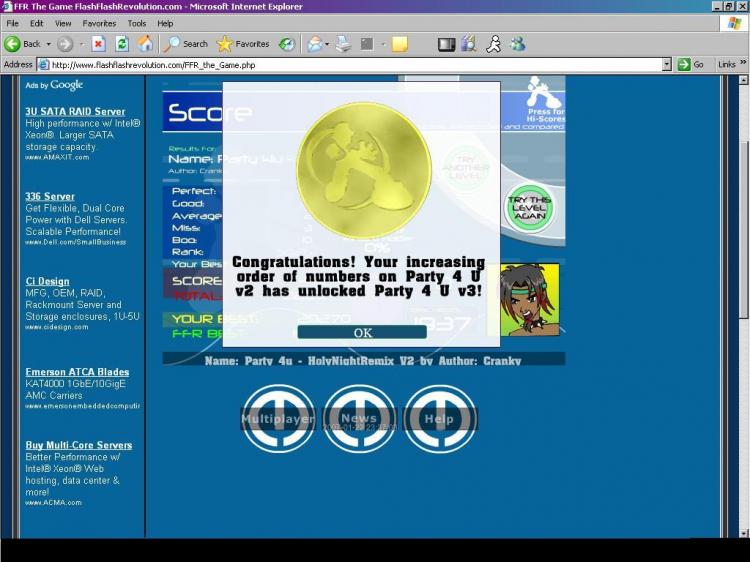Click the yellow note toolbar icon
750x562 pixels.
pos(399,44)
